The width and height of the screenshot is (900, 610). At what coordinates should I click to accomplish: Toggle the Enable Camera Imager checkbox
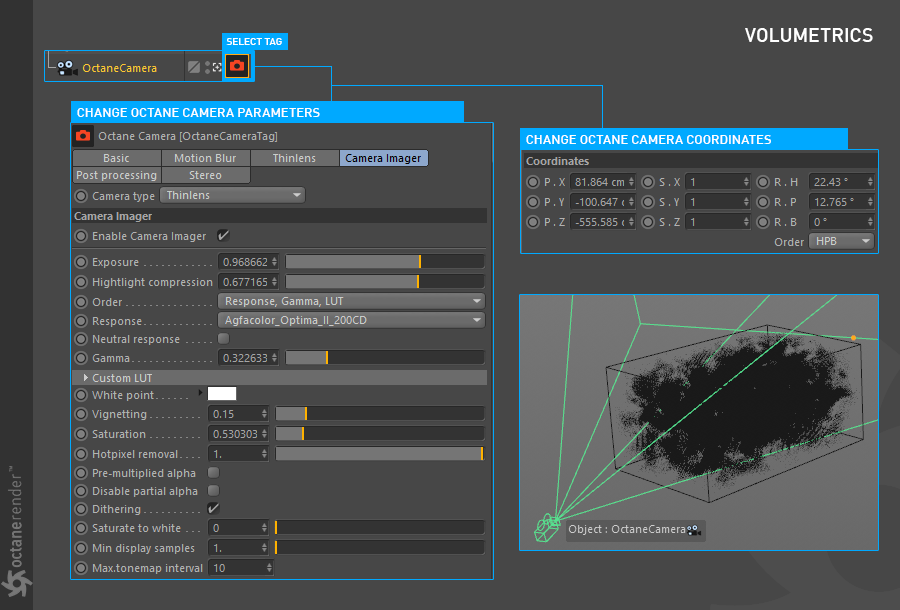click(x=223, y=235)
